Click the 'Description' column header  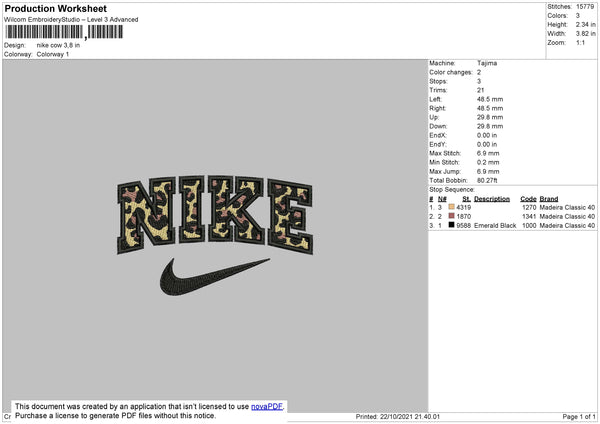pos(492,199)
